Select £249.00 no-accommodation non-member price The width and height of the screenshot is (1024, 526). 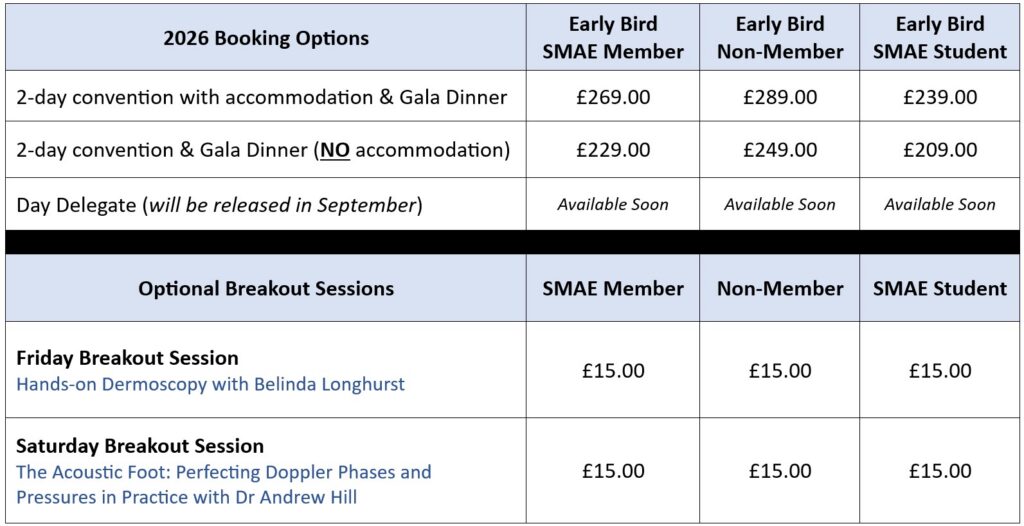pos(780,150)
